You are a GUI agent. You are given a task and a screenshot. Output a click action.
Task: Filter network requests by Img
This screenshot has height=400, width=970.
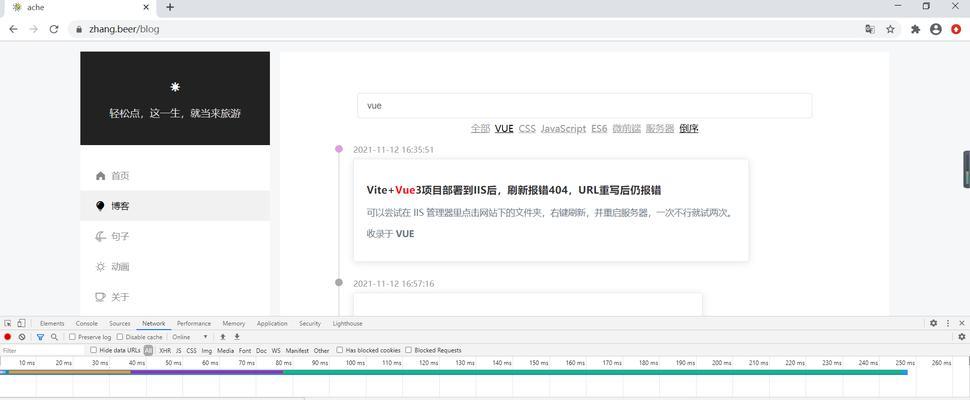tap(207, 351)
